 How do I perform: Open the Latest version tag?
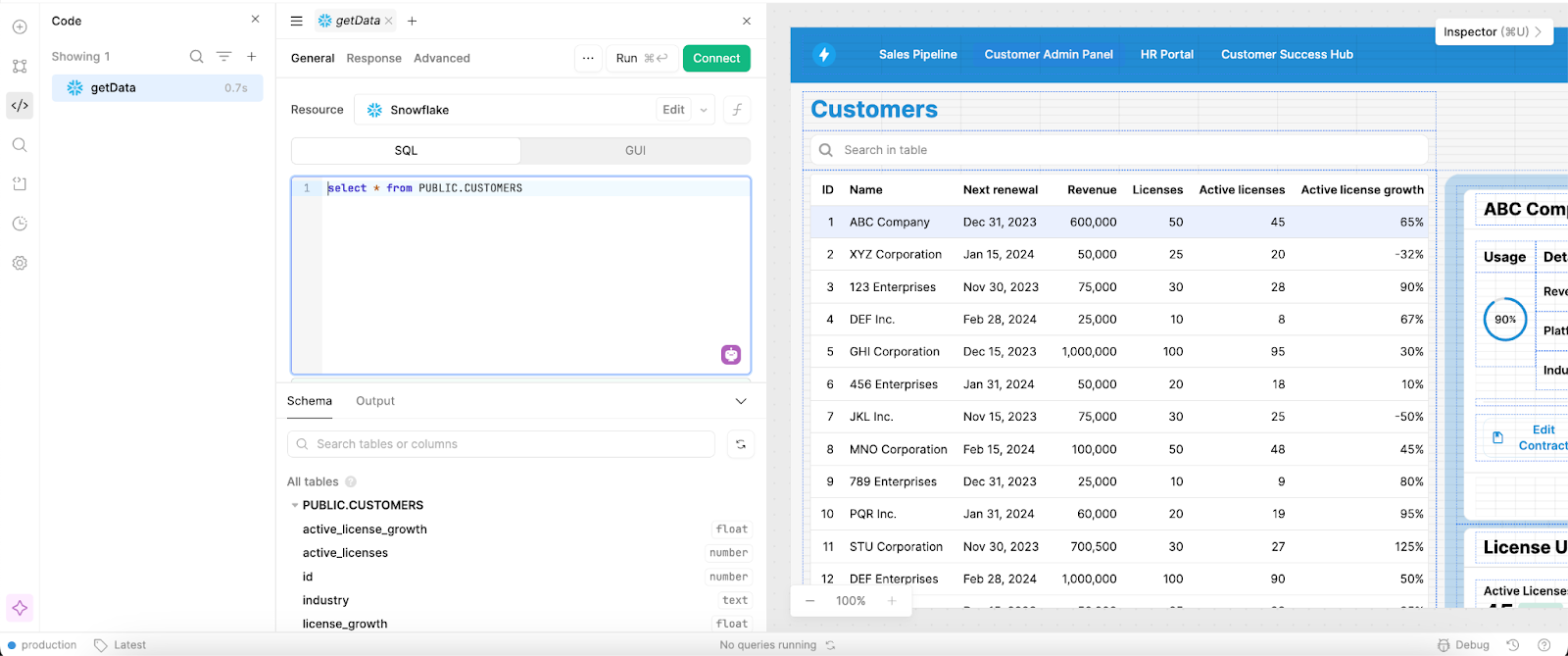pos(121,645)
